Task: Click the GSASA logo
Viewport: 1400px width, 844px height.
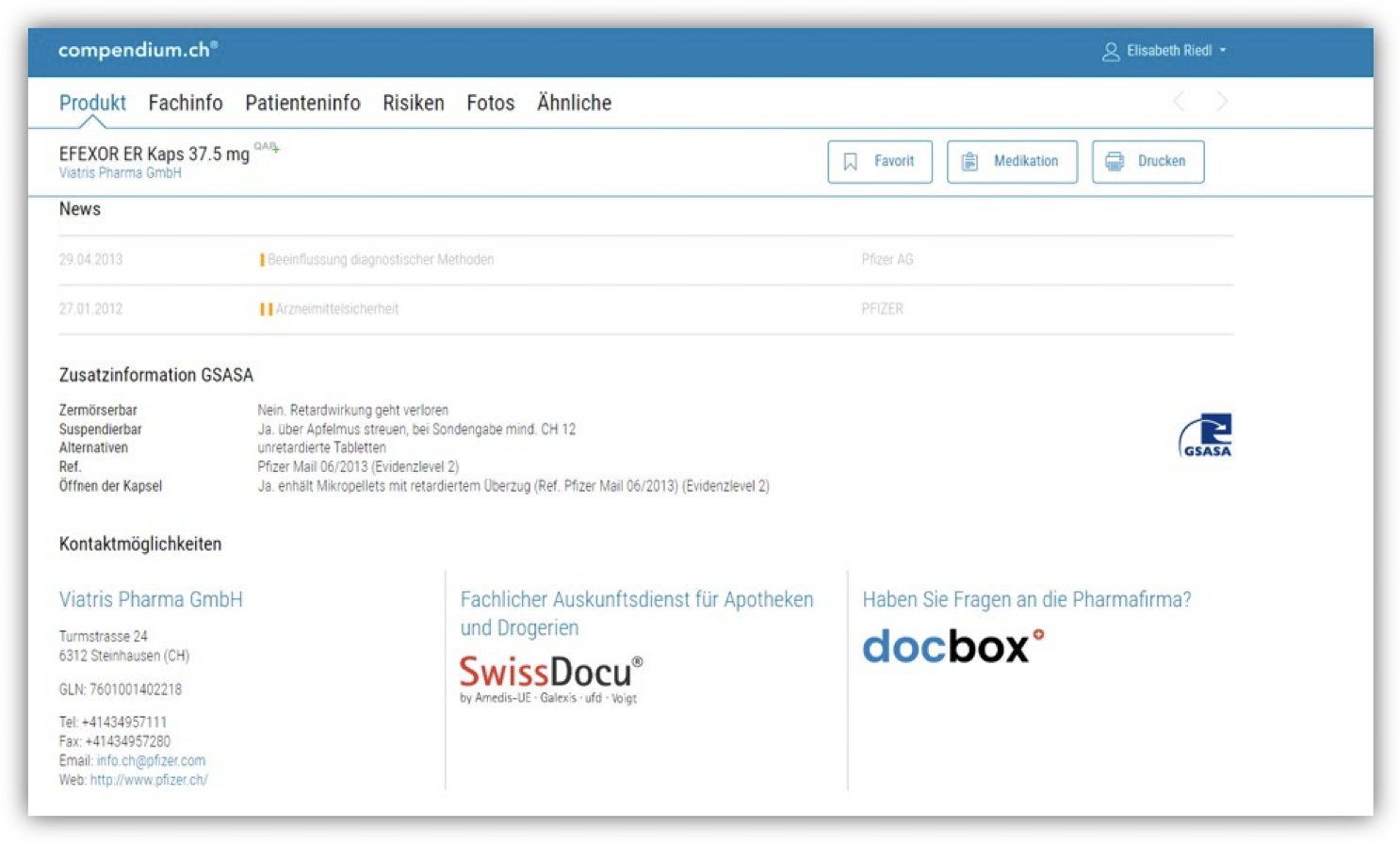Action: (1205, 435)
